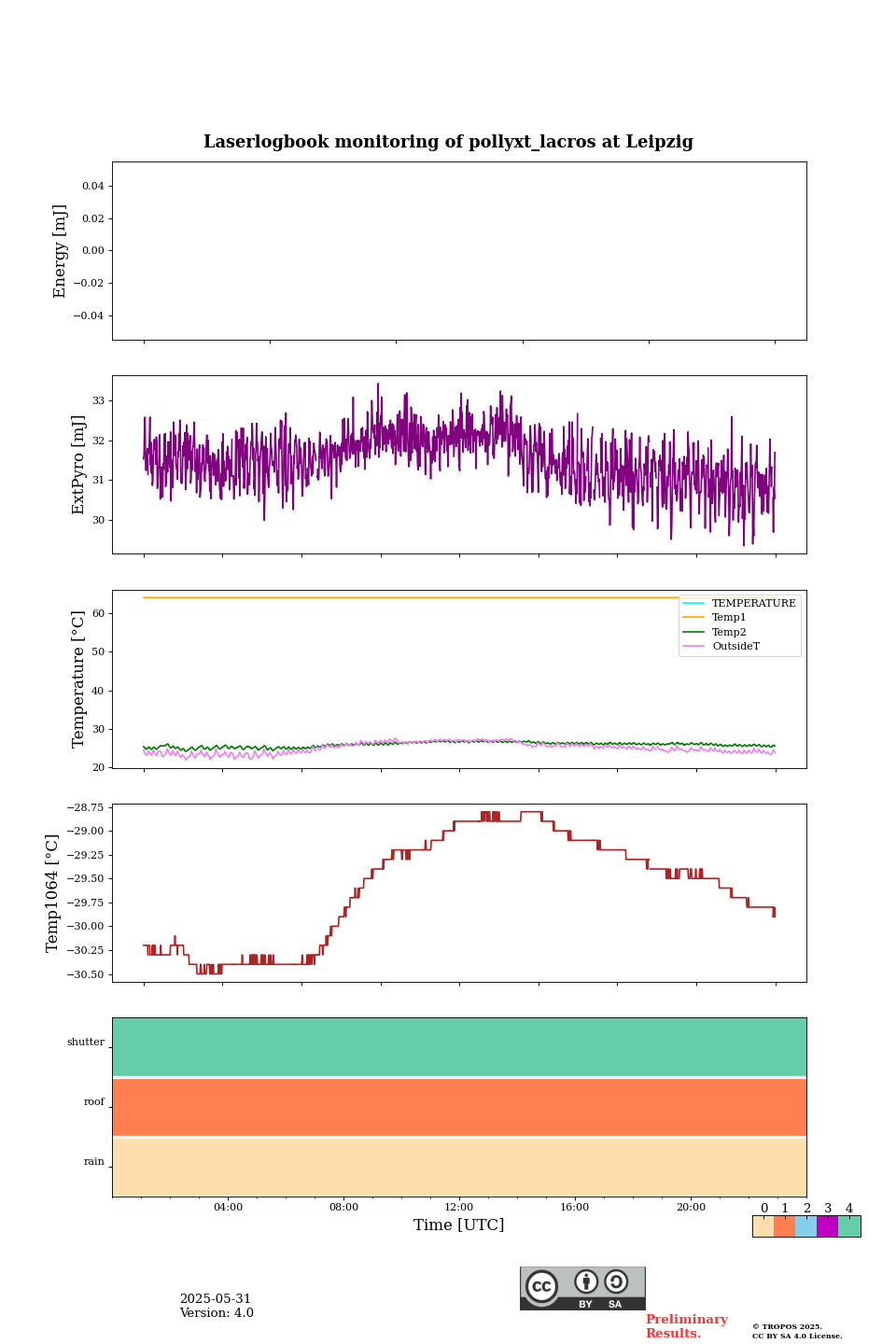Click the OutsideT legend entry
Viewport: 896px width, 1344px height.
click(x=721, y=646)
